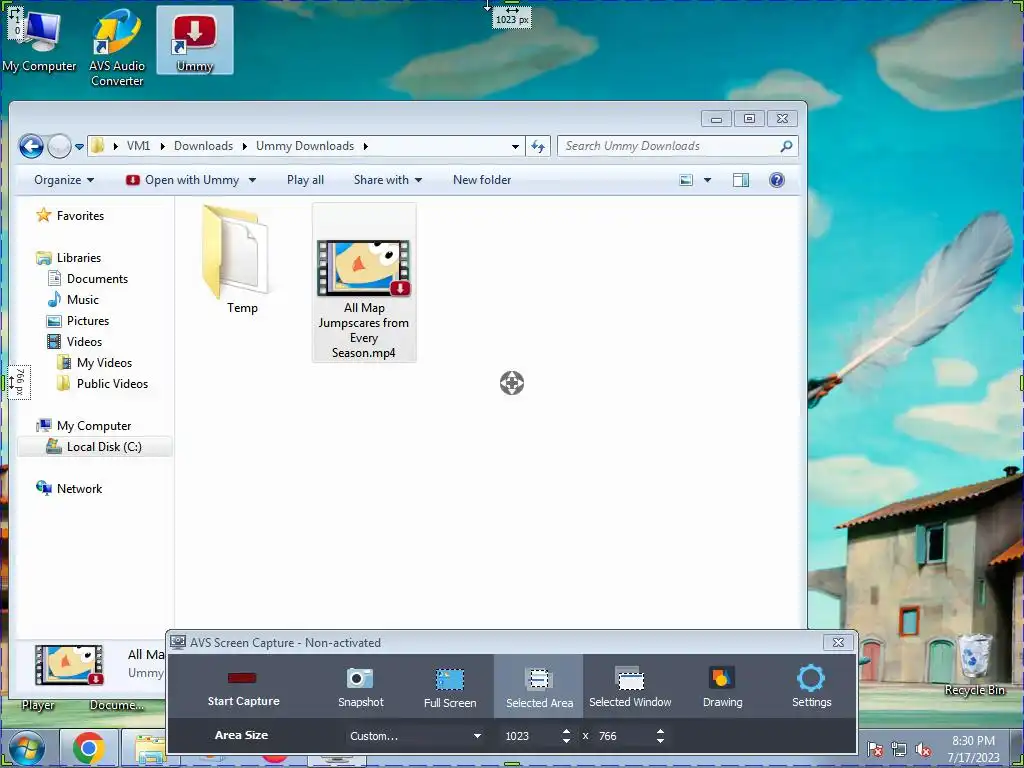This screenshot has height=768, width=1024.
Task: Select My Computer desktop icon
Action: [39, 41]
